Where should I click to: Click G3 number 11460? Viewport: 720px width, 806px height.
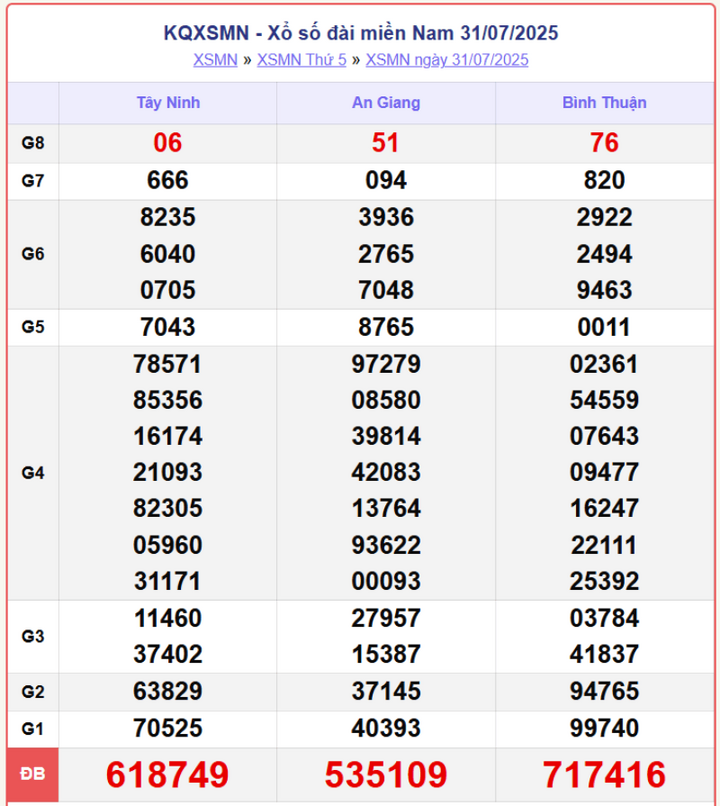(x=168, y=618)
